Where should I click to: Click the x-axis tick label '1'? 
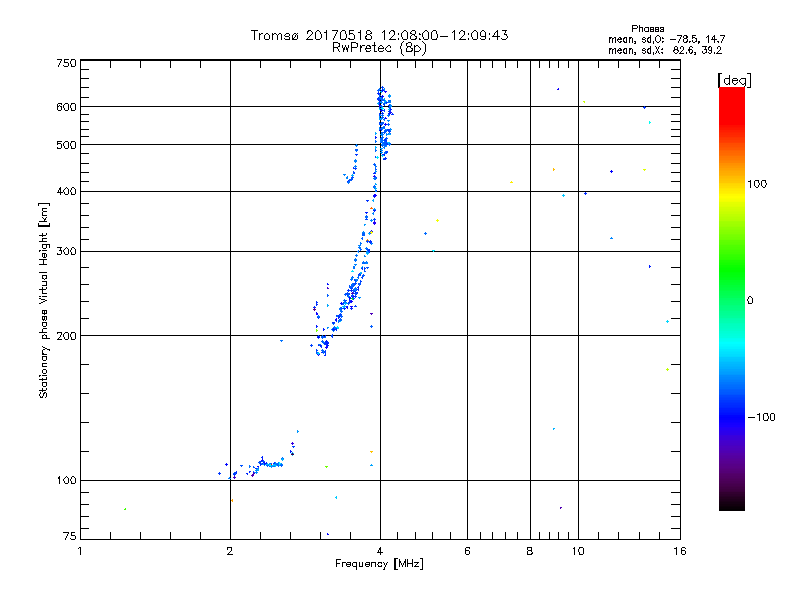tap(80, 551)
